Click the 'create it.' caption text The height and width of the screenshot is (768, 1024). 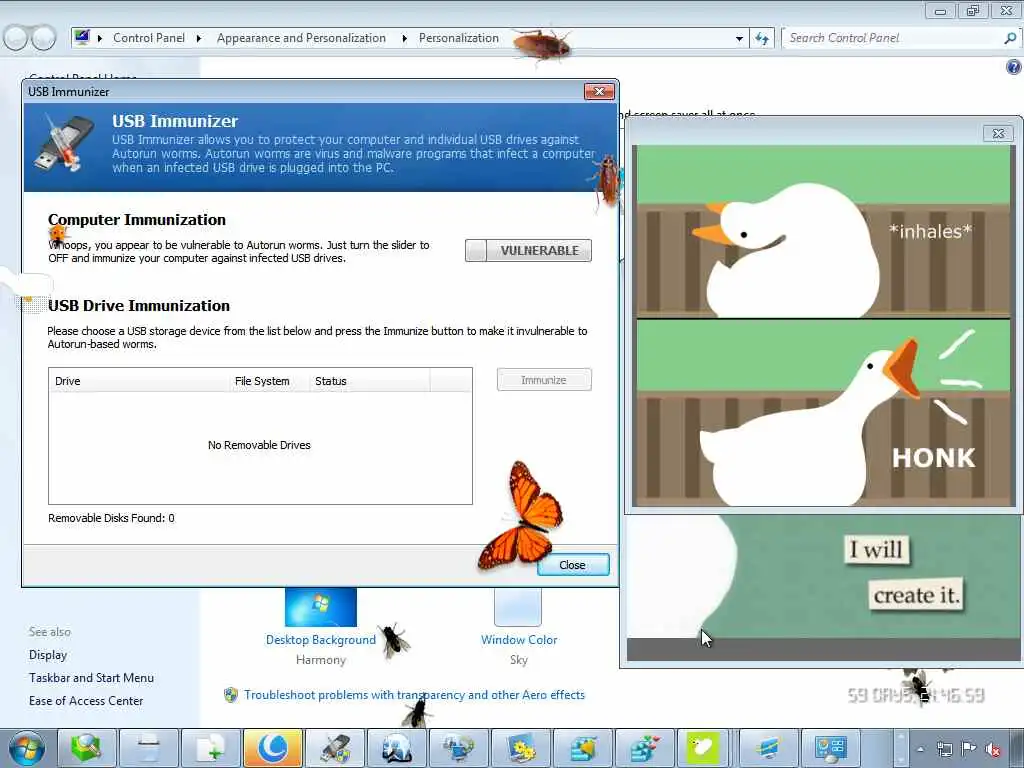pyautogui.click(x=916, y=595)
